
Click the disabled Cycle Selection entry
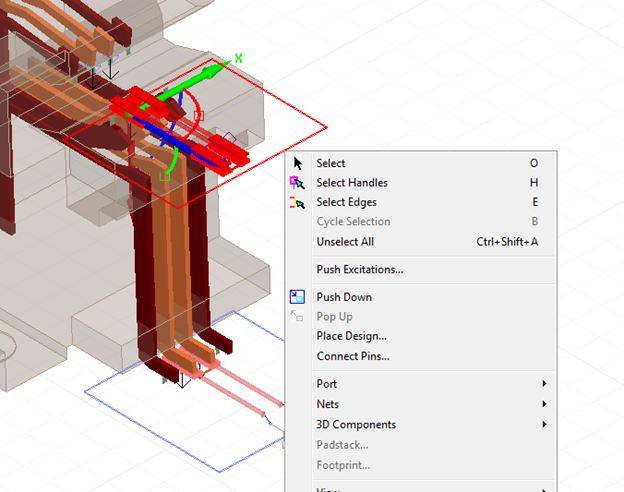click(353, 222)
